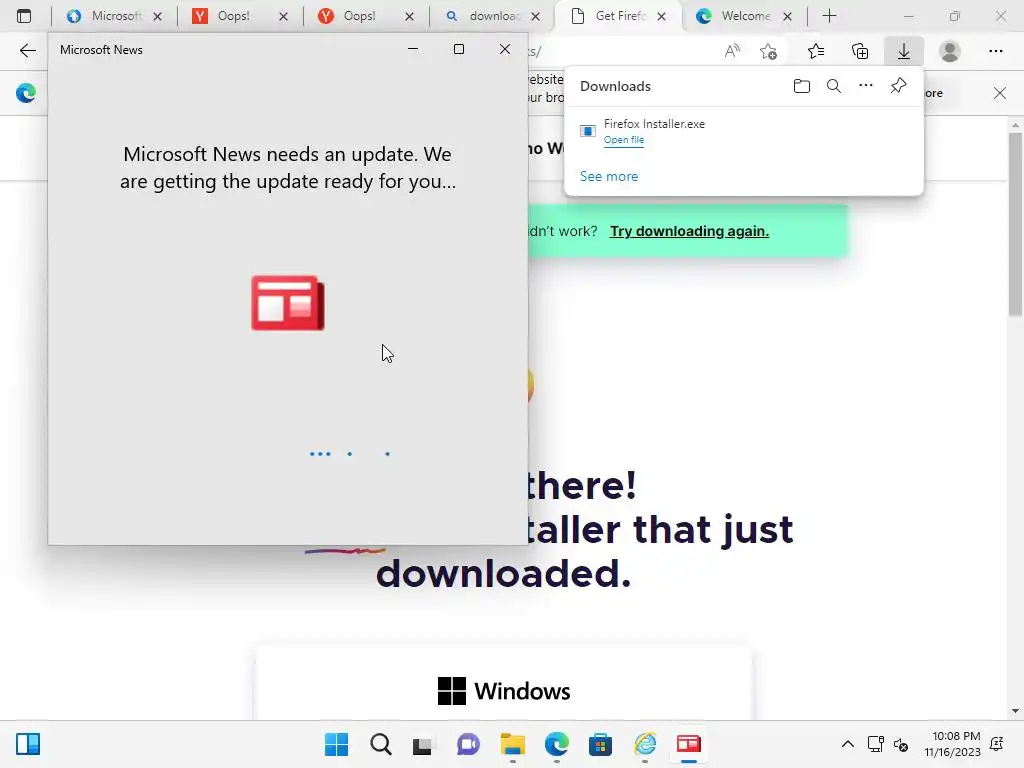Open notification center icon
Screen dimensions: 1024x768
997,744
